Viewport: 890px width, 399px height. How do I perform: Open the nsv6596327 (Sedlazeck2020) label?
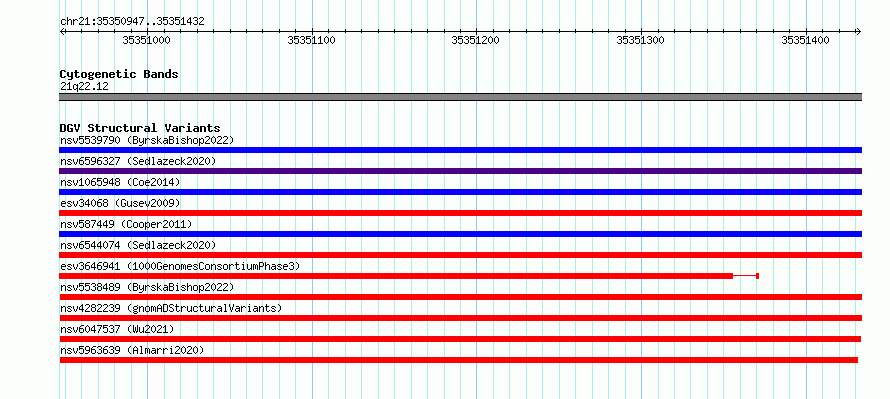[x=138, y=161]
